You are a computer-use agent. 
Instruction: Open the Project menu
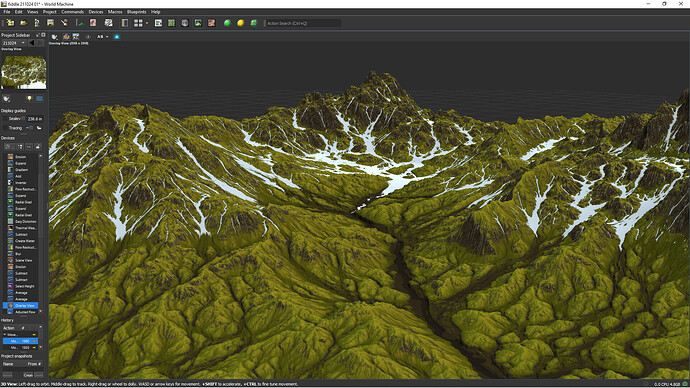click(x=50, y=12)
